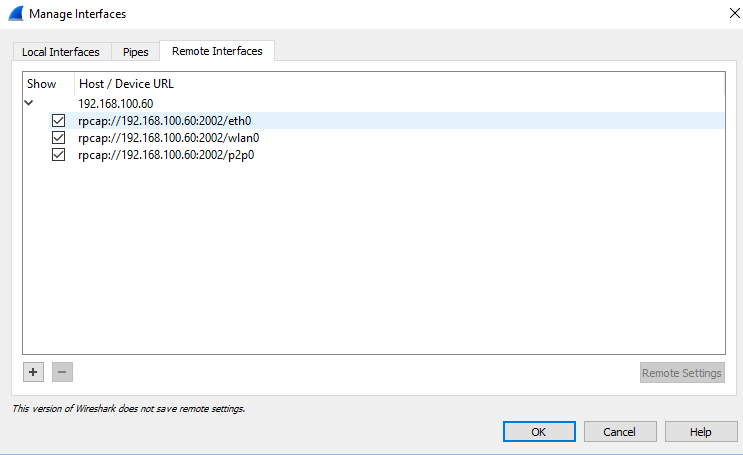743x455 pixels.
Task: Toggle the wlan0 interface Show checkbox
Action: coord(58,138)
